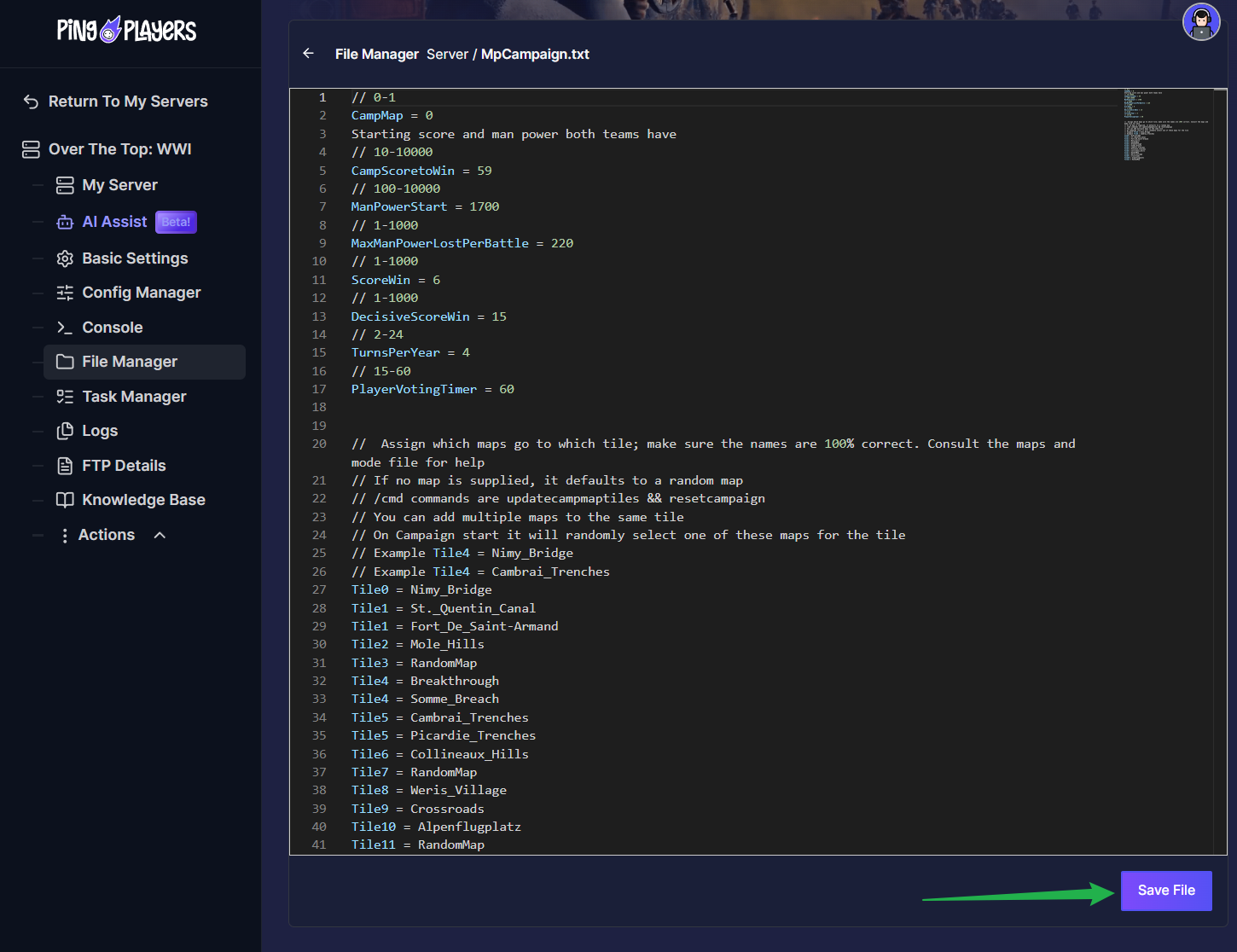The width and height of the screenshot is (1237, 952).
Task: Go to Return To My Servers
Action: click(127, 102)
